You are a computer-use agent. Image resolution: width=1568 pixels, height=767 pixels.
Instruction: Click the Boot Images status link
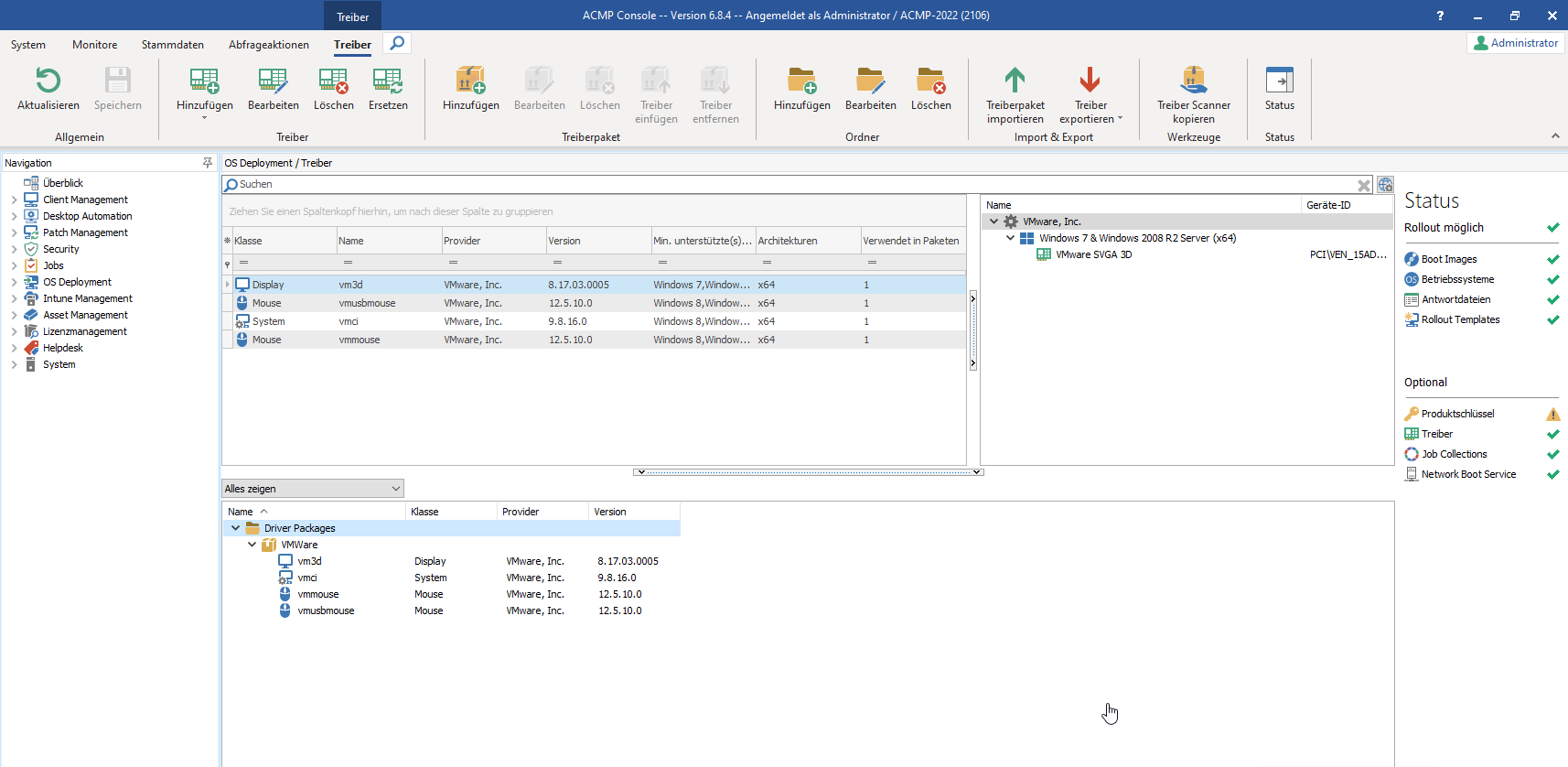tap(1448, 259)
